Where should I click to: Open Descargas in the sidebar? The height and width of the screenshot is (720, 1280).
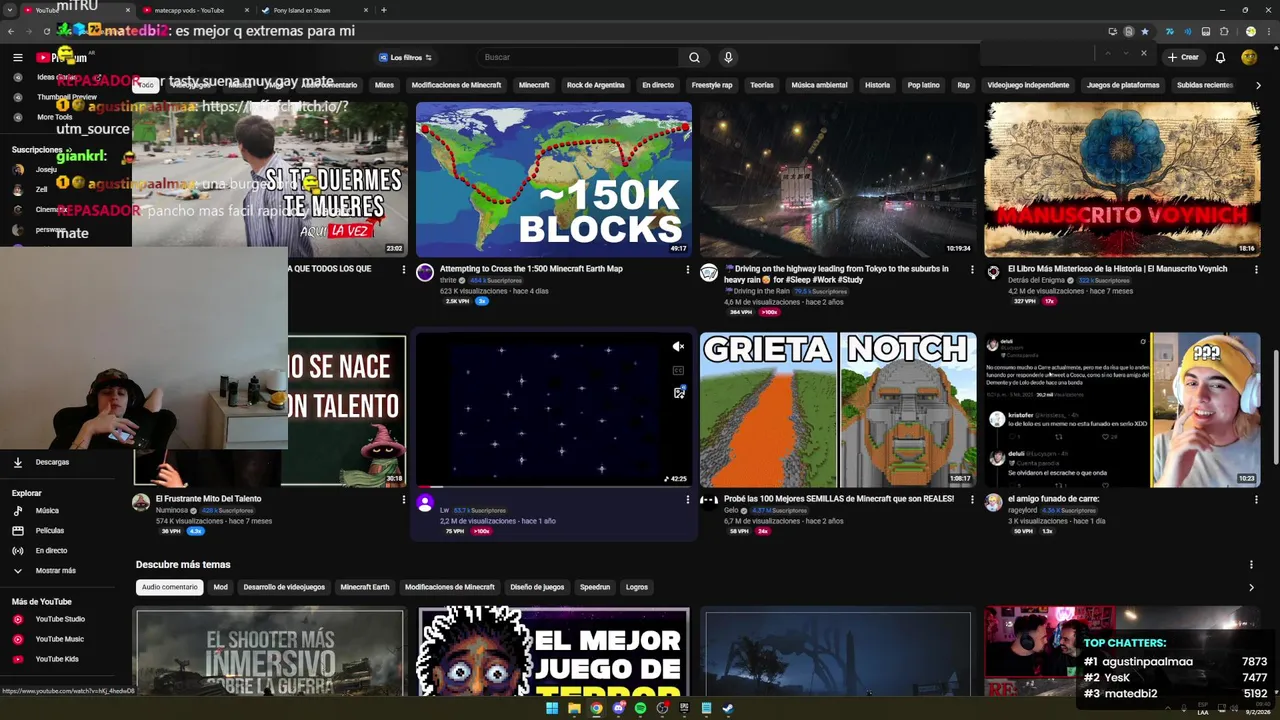point(52,462)
